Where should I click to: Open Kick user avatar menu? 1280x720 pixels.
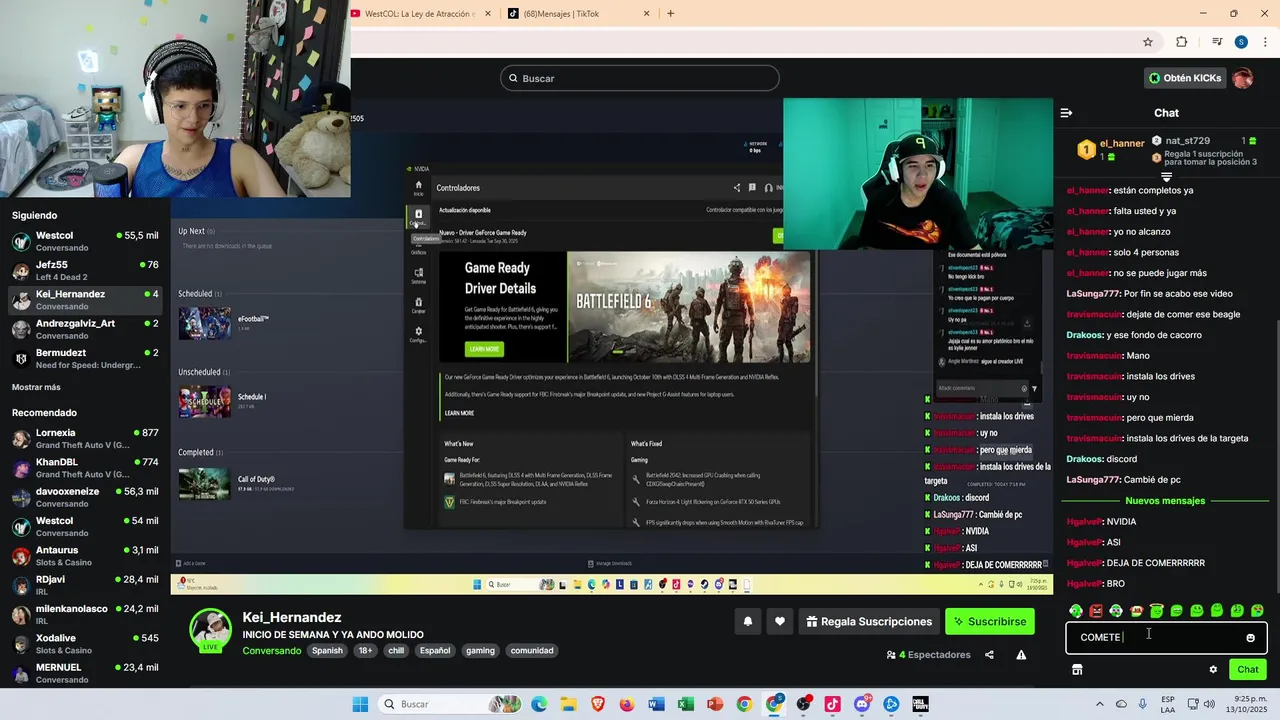(1243, 78)
